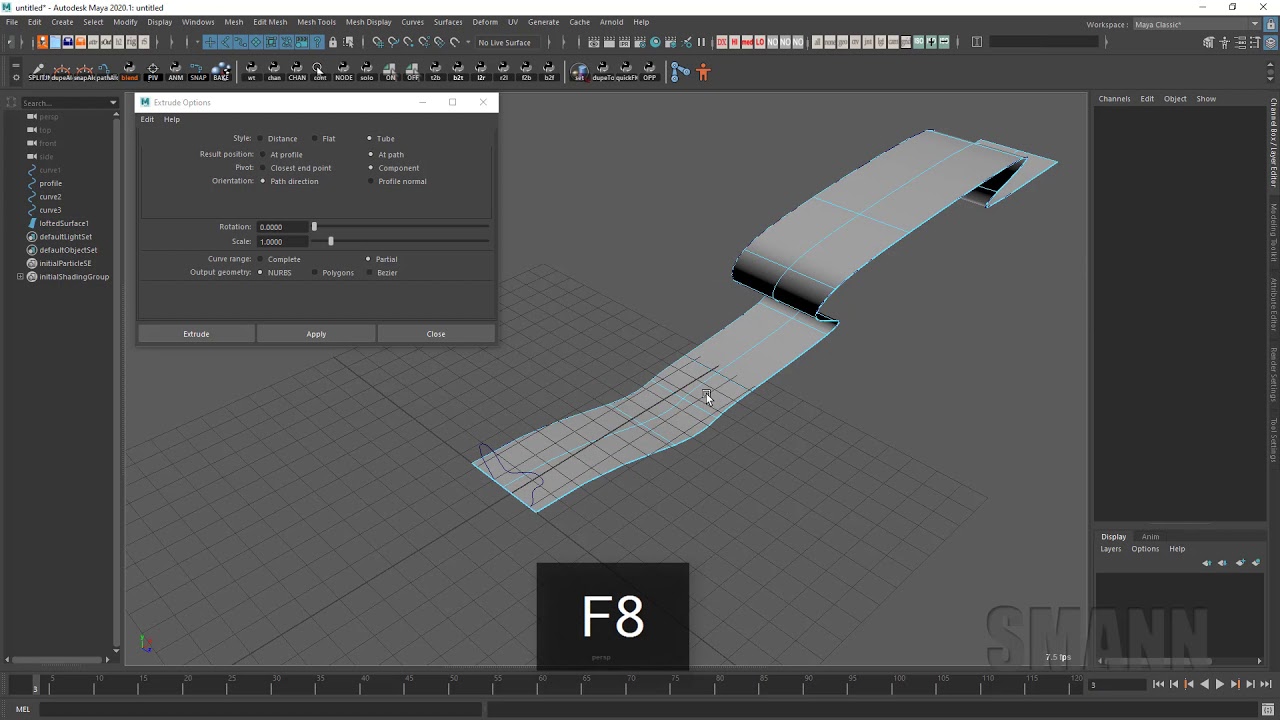This screenshot has width=1280, height=720.
Task: Open the outliner search filter dropdown
Action: pos(113,102)
